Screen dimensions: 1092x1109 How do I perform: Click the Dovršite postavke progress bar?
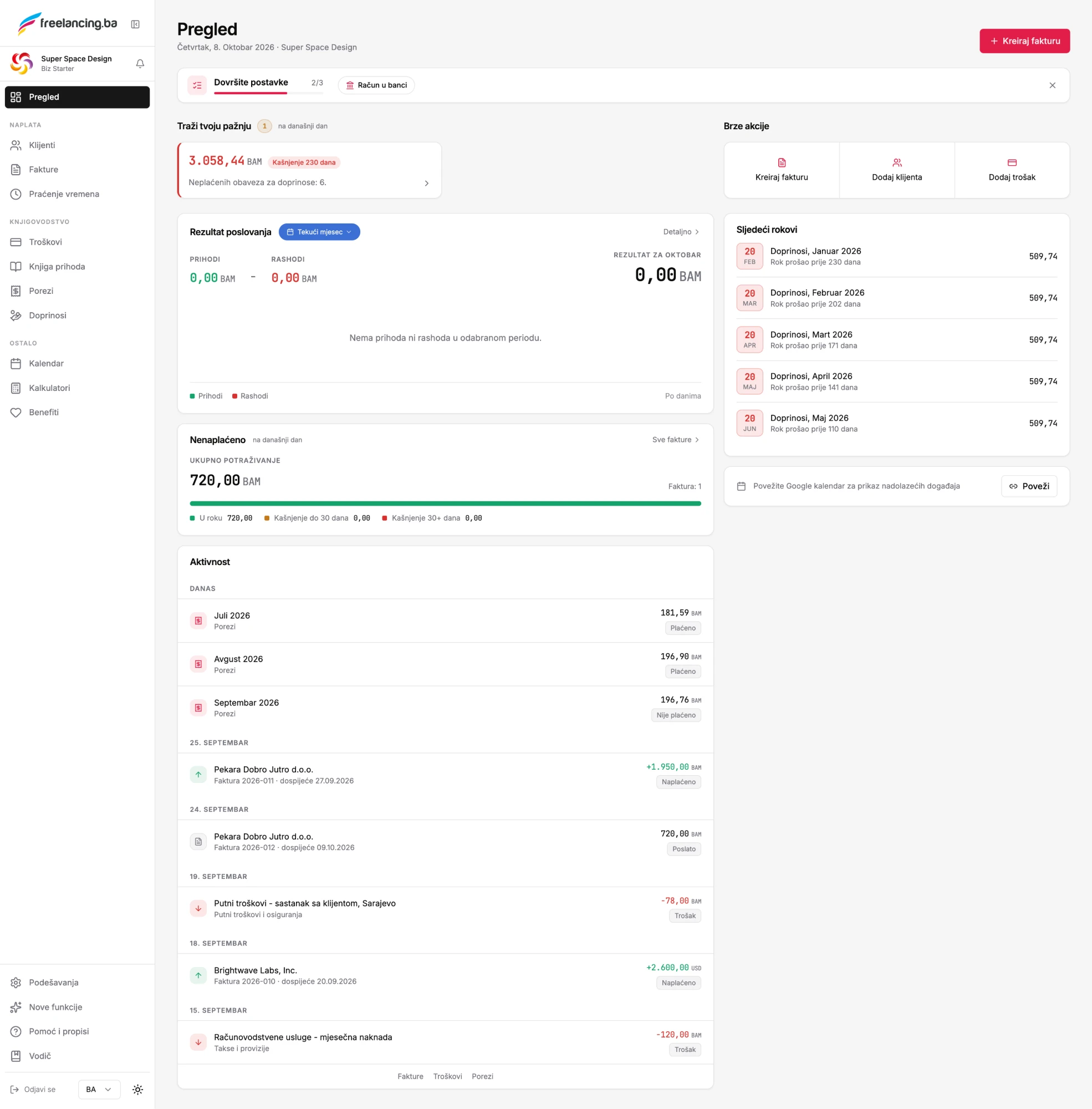pyautogui.click(x=268, y=93)
